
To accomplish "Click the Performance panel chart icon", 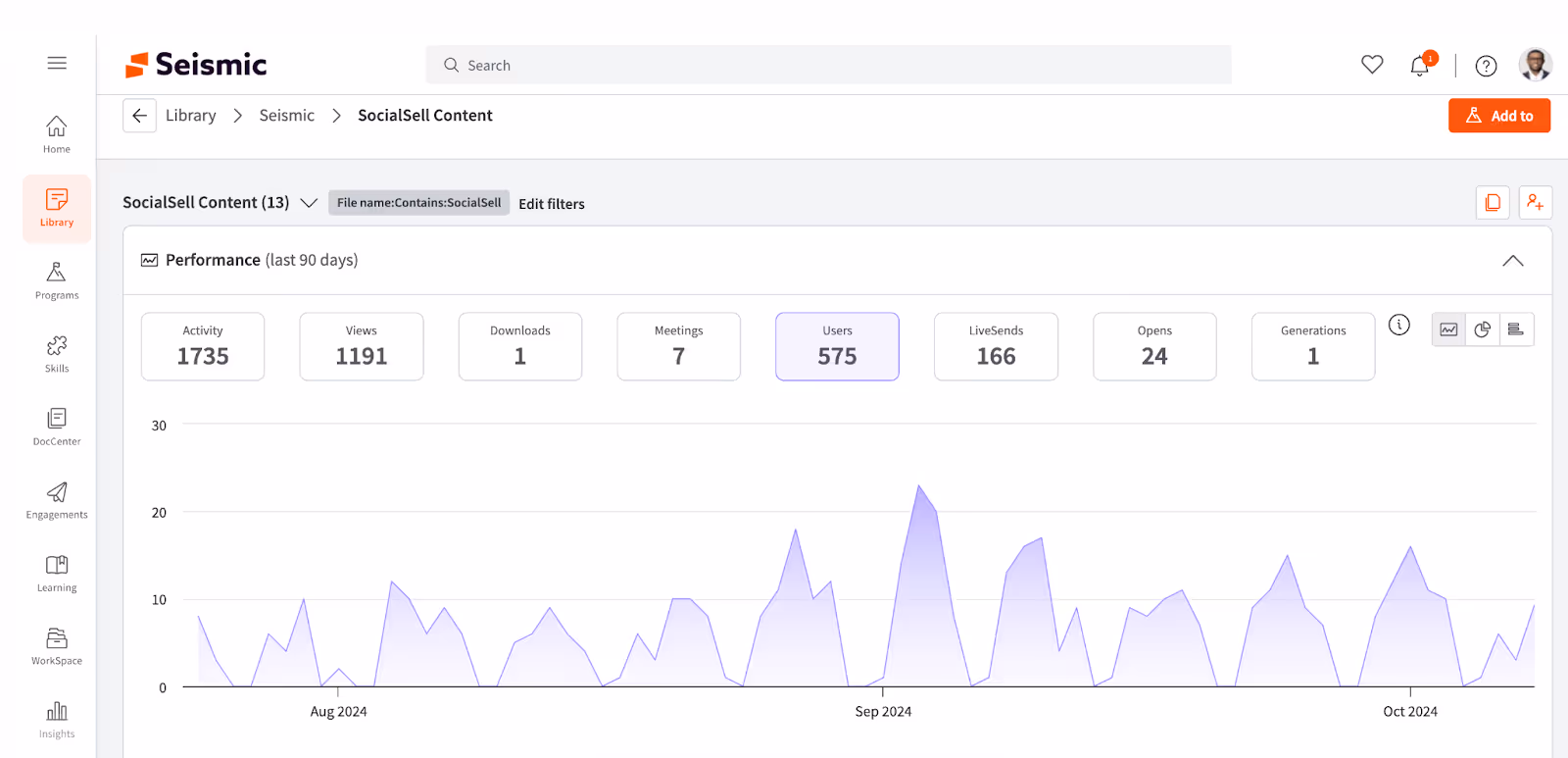I will tap(149, 260).
